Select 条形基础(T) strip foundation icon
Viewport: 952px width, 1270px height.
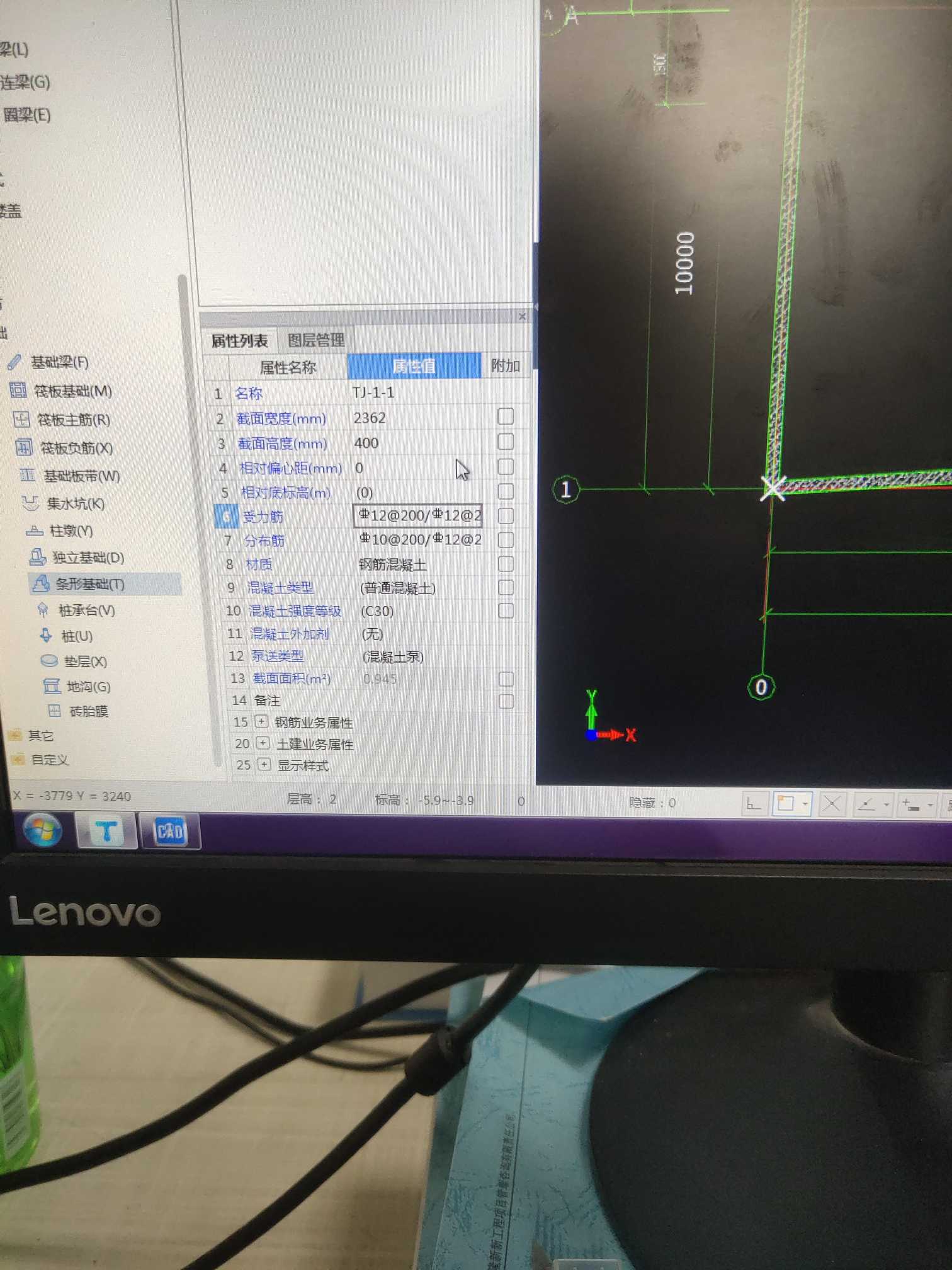pos(41,583)
